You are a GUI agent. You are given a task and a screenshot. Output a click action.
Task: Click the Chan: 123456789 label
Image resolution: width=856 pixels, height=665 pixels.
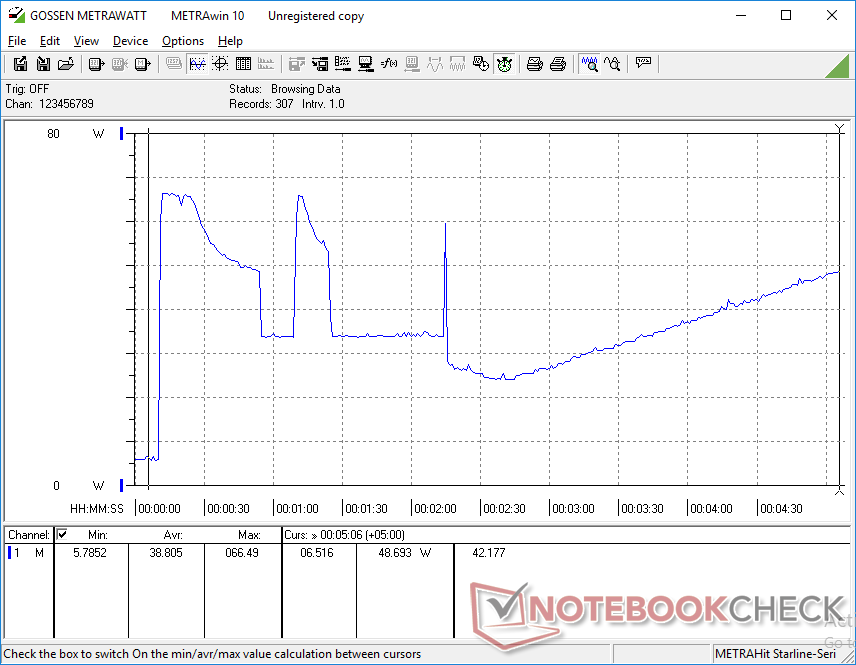pyautogui.click(x=49, y=104)
